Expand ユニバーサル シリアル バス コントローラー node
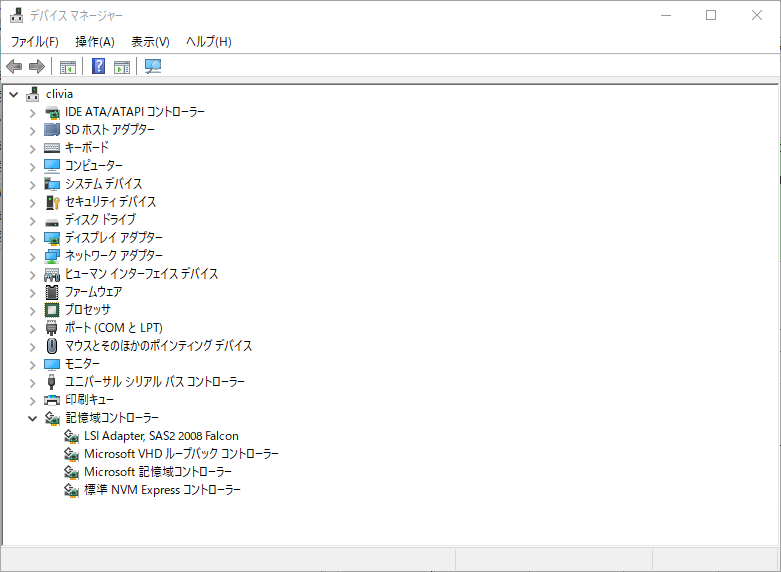Screen dimensions: 781x572 [32, 383]
